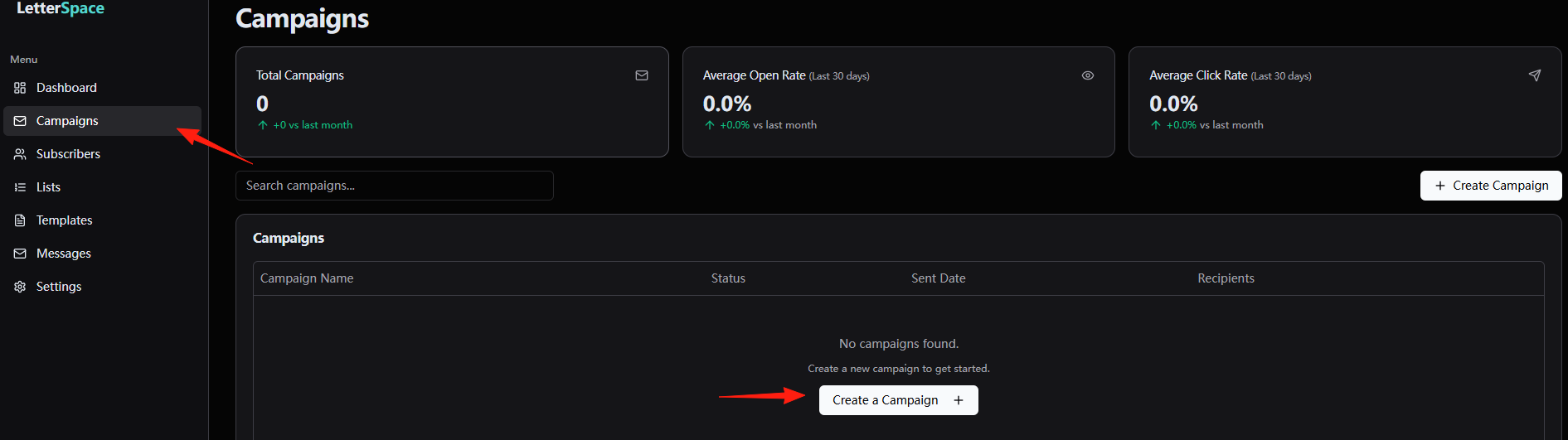Click the Campaigns envelope icon in sidebar
This screenshot has width=1568, height=440.
click(20, 121)
